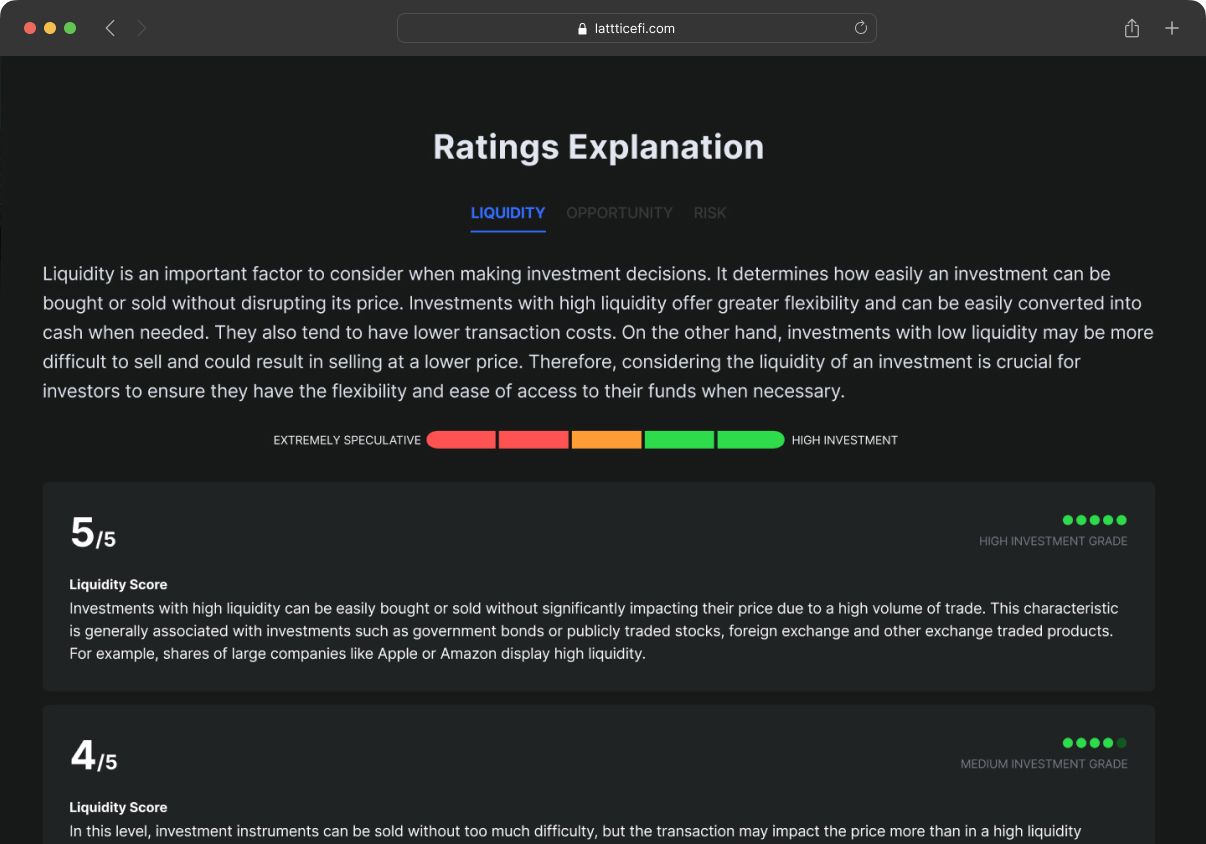Viewport: 1206px width, 844px height.
Task: Click the first red scale segment
Action: (461, 440)
